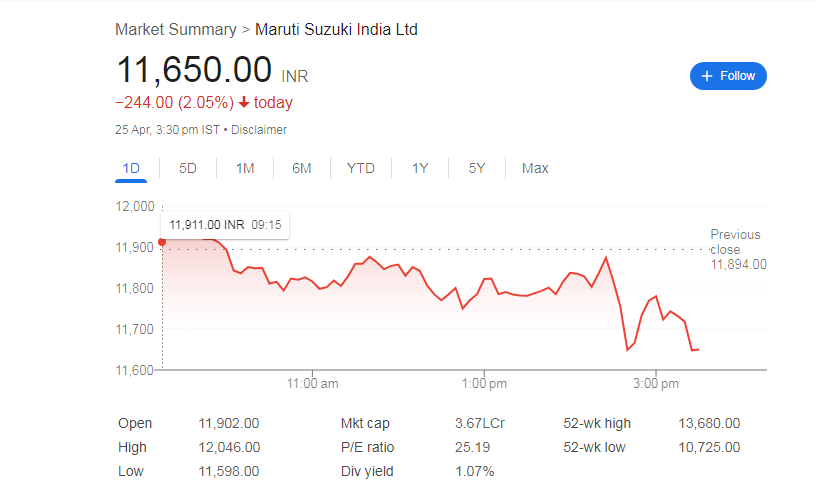Click the red down arrow beside today
This screenshot has width=816, height=501.
[x=244, y=102]
